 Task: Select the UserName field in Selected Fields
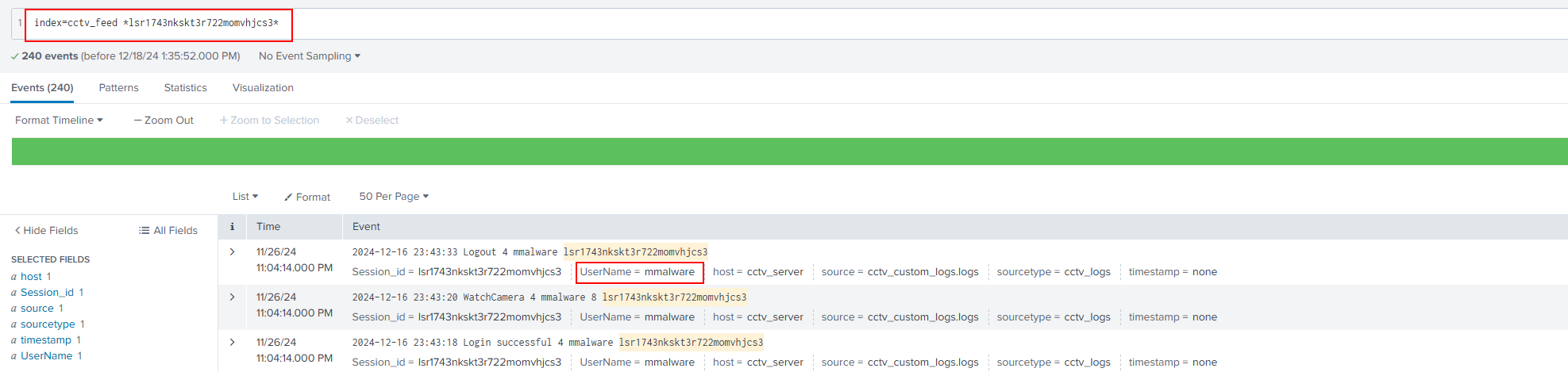point(46,356)
